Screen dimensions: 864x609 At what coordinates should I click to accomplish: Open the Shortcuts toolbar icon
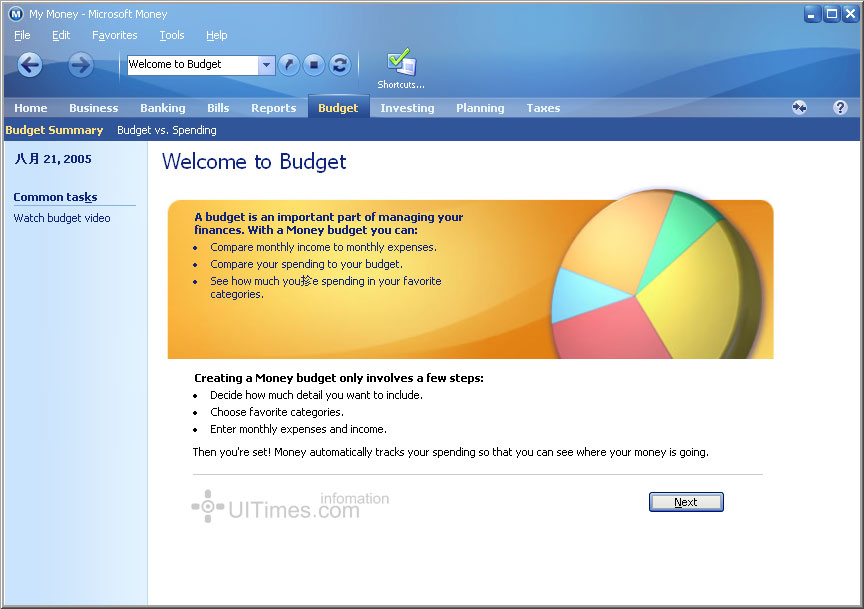pyautogui.click(x=401, y=69)
